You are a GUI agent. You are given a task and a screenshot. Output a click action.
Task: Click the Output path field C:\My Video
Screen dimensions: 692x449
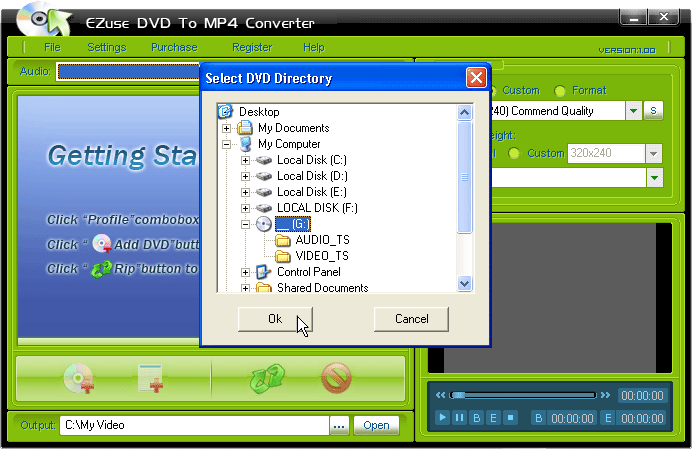(195, 426)
